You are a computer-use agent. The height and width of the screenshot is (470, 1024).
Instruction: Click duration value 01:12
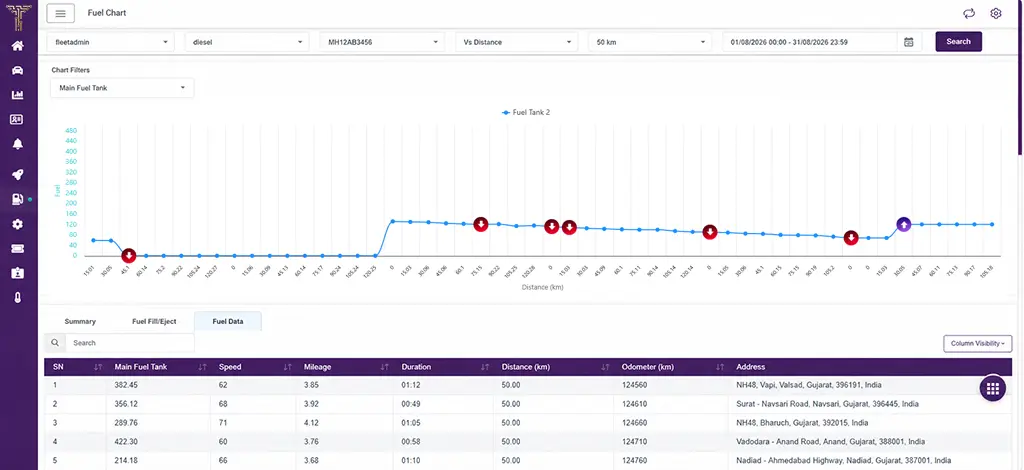pyautogui.click(x=409, y=385)
